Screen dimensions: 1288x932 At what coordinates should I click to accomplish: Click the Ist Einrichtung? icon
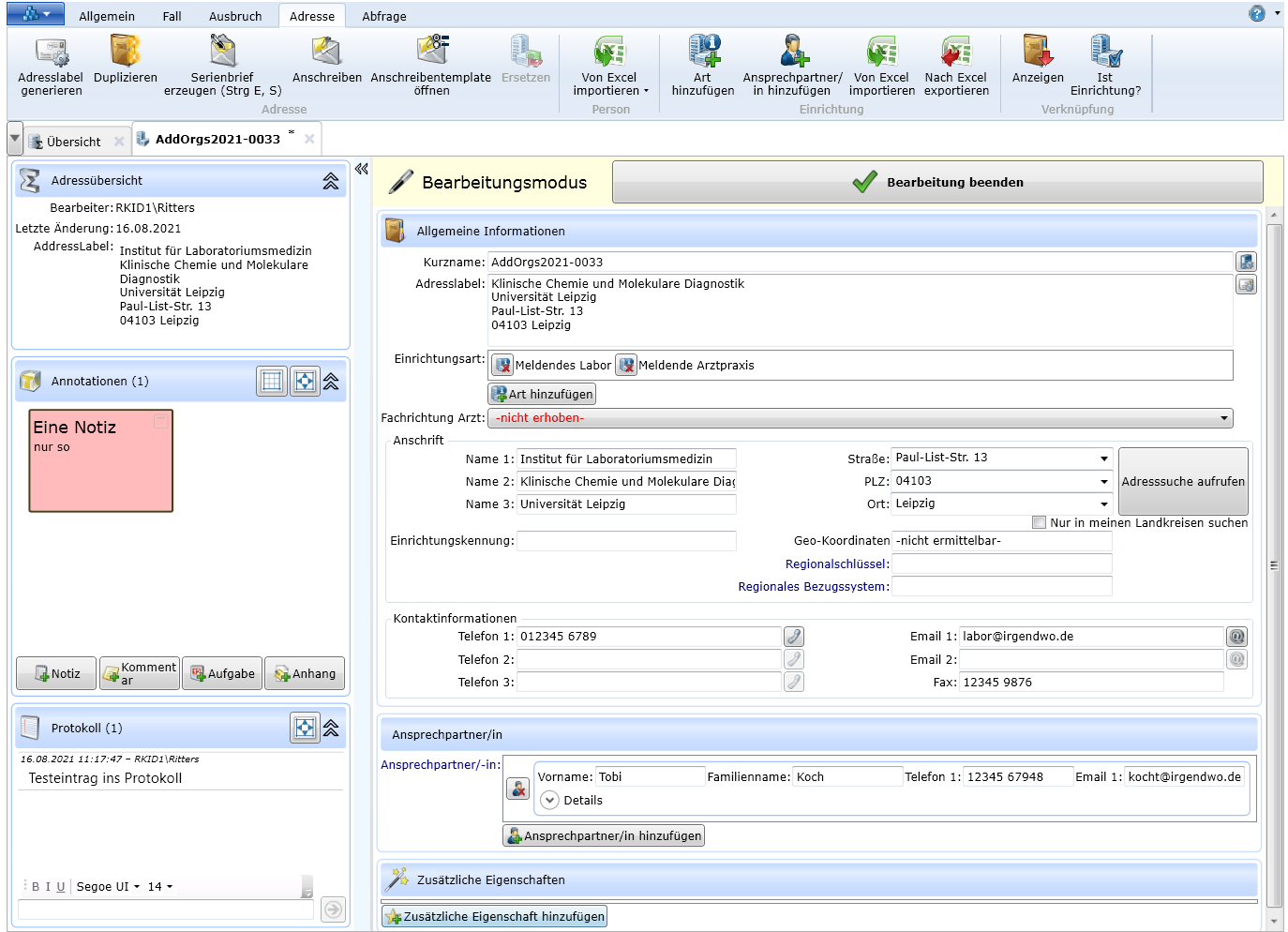1105,66
